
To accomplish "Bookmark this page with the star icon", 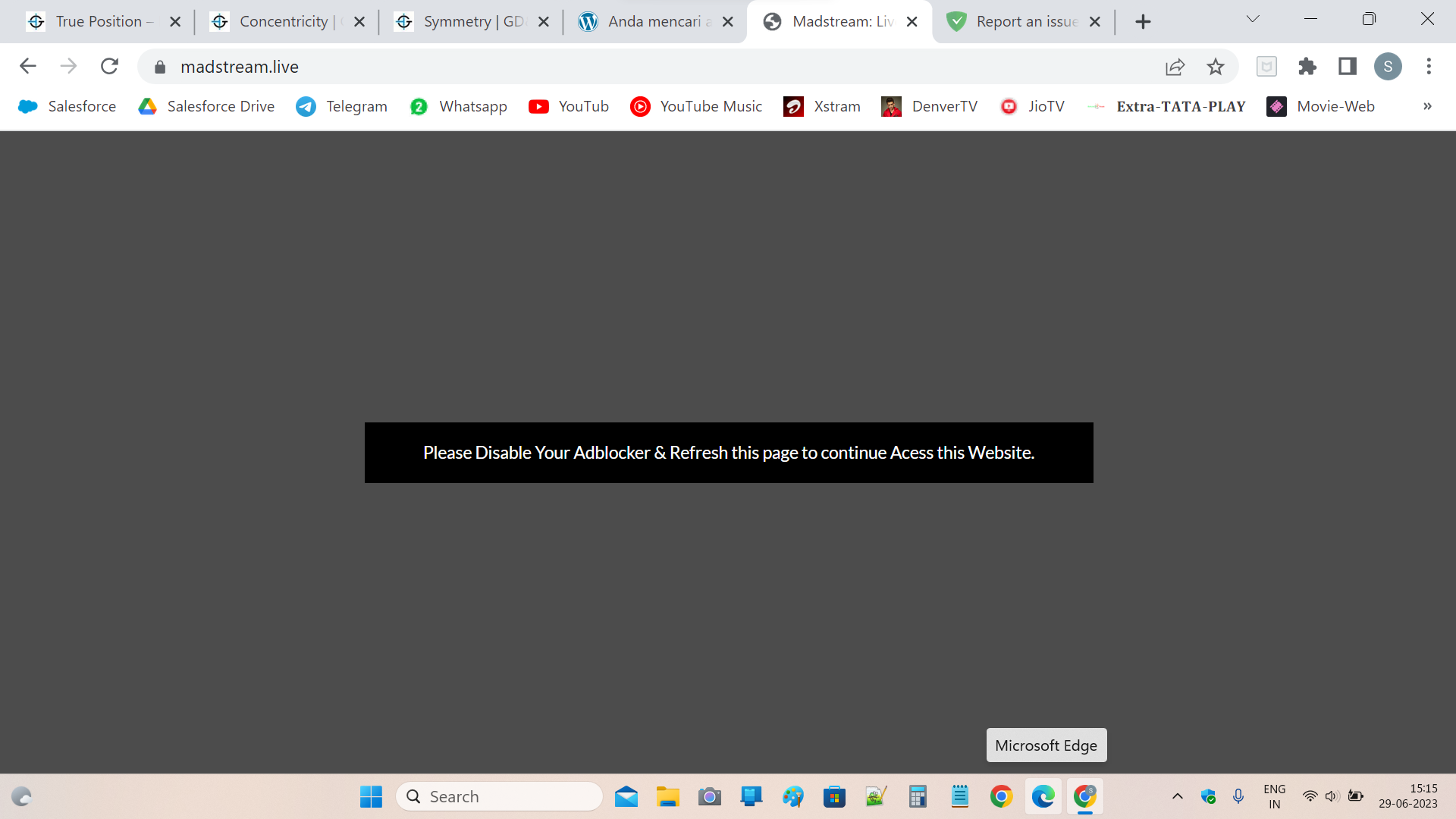I will (x=1216, y=67).
